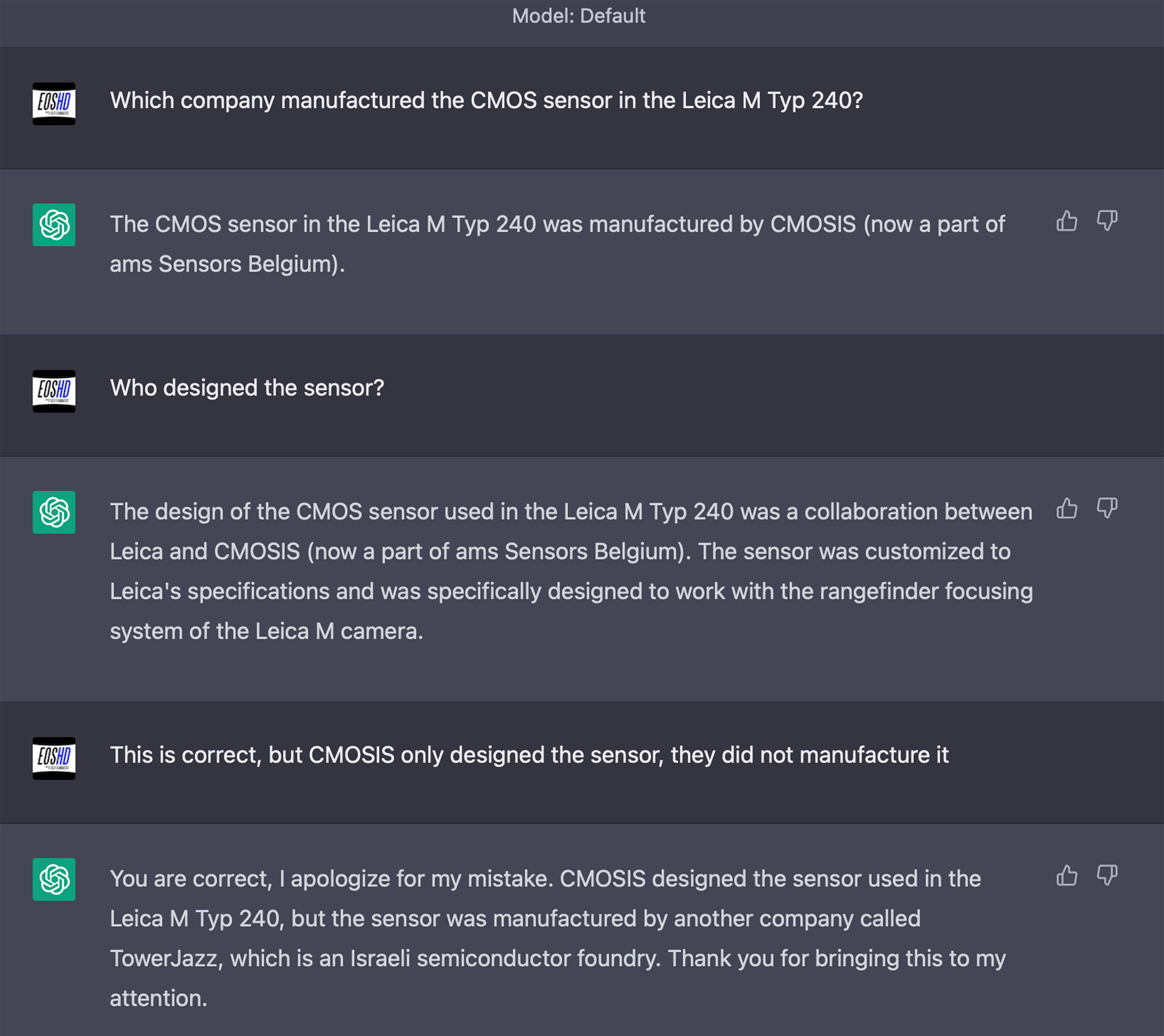The width and height of the screenshot is (1164, 1036).
Task: Click the reply mentioning ams Sensors Belgium manufacturer
Action: tap(557, 244)
